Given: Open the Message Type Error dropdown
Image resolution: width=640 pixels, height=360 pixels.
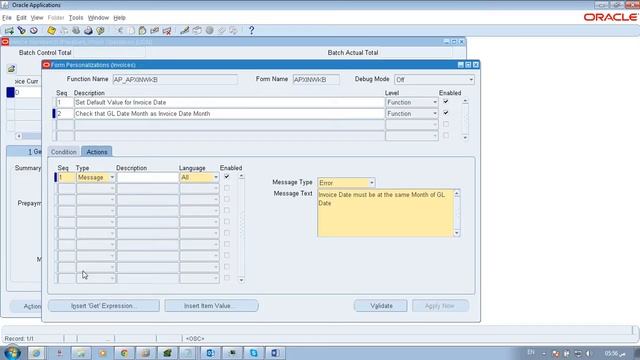Looking at the screenshot, I should 371,183.
